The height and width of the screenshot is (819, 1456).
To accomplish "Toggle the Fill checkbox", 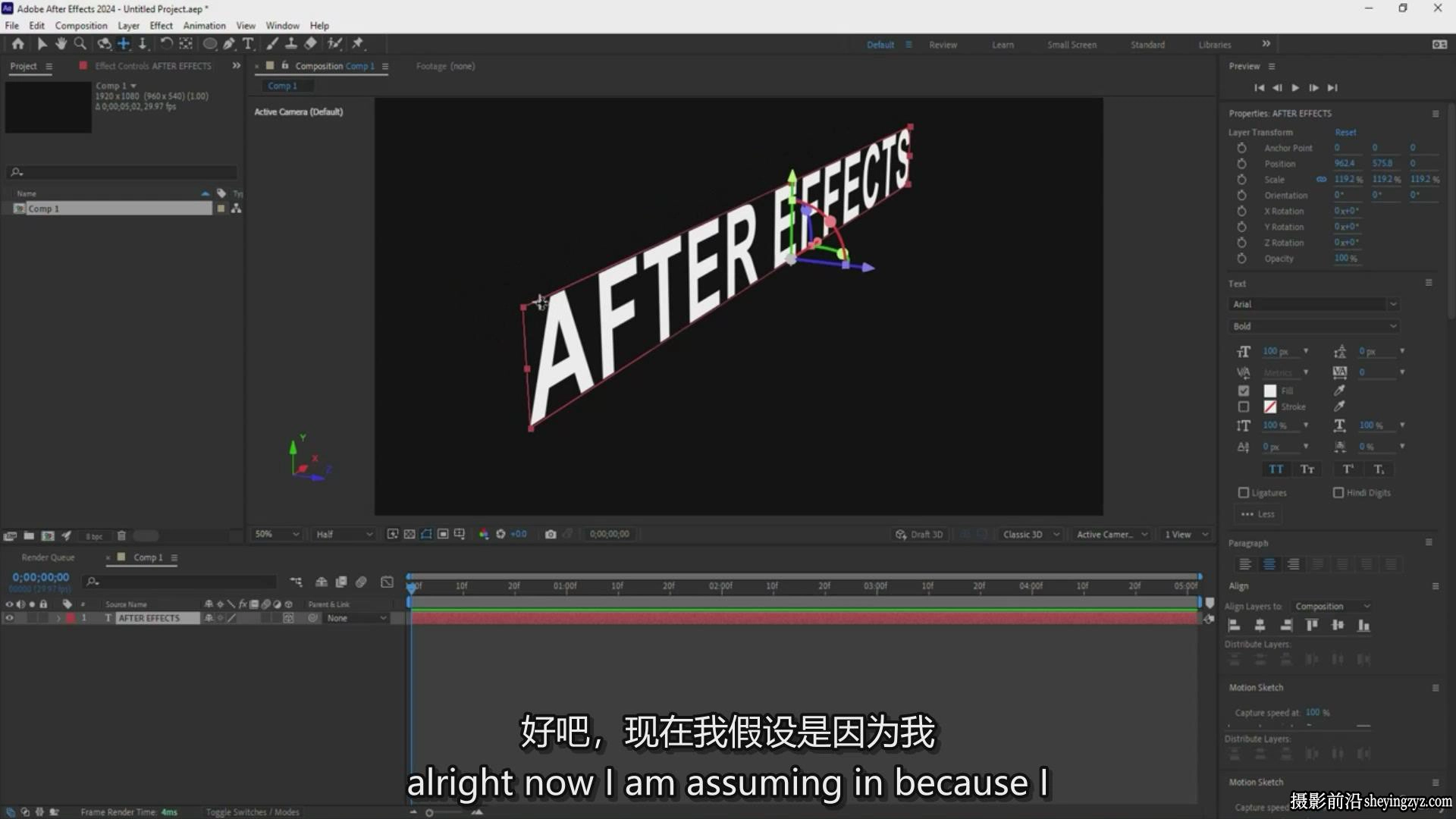I will point(1244,391).
